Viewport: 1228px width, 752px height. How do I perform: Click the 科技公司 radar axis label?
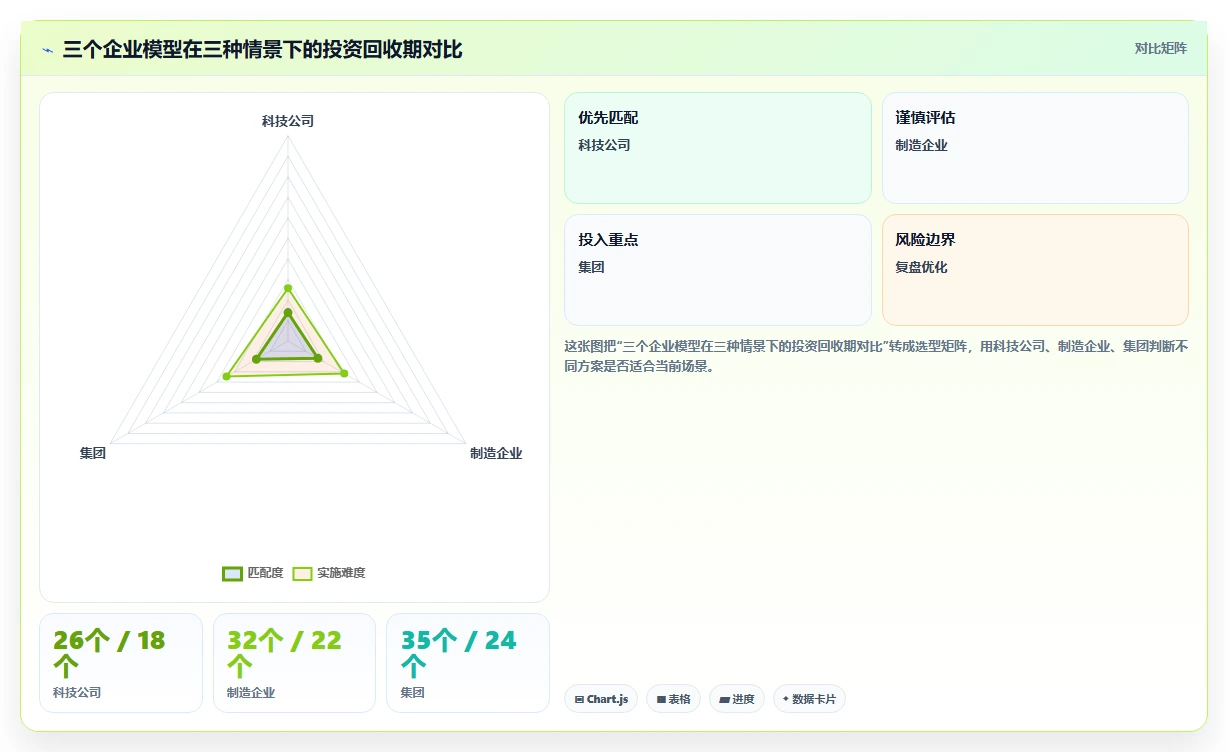coord(288,121)
